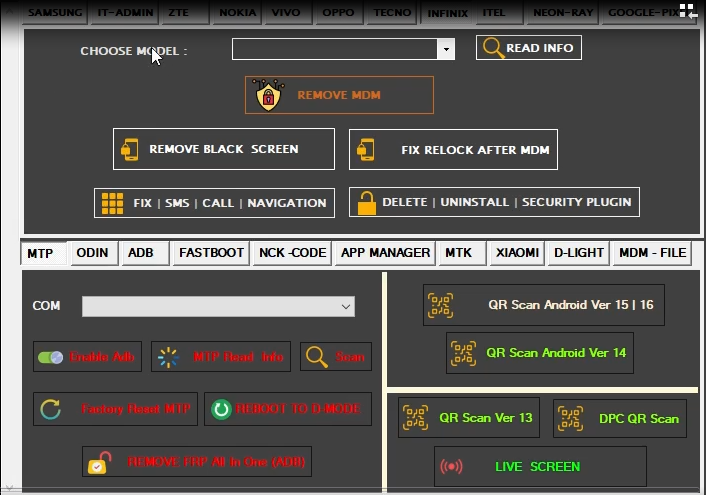The height and width of the screenshot is (495, 706).
Task: Expand the COM port dropdown
Action: (346, 307)
